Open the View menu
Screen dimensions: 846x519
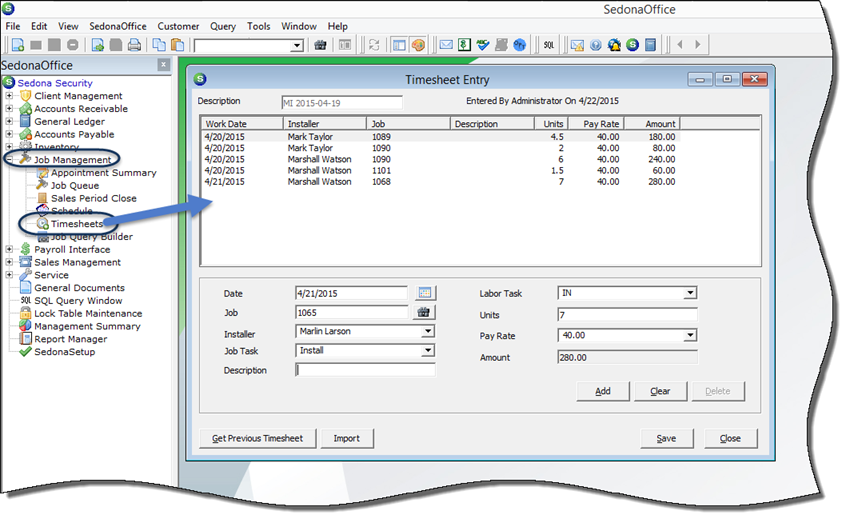pos(69,26)
